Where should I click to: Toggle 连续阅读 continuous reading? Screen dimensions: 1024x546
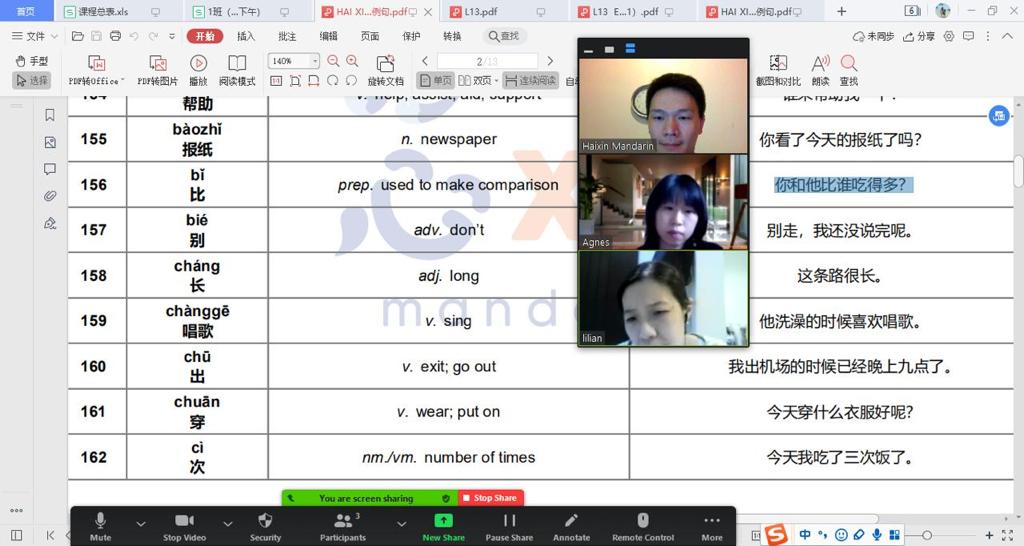coord(530,80)
